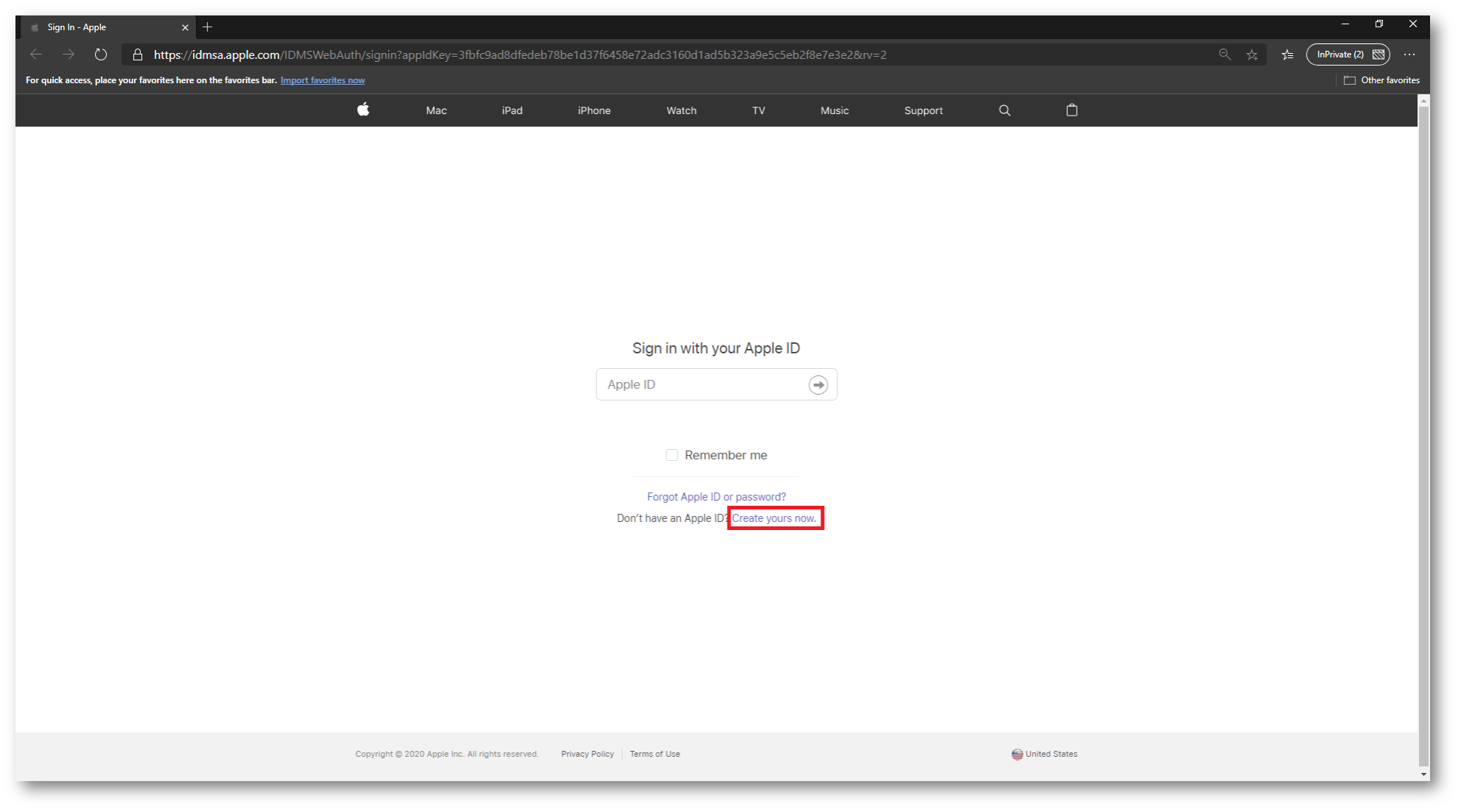Open the browser settings ellipsis menu
Viewport: 1461px width, 812px height.
point(1409,54)
